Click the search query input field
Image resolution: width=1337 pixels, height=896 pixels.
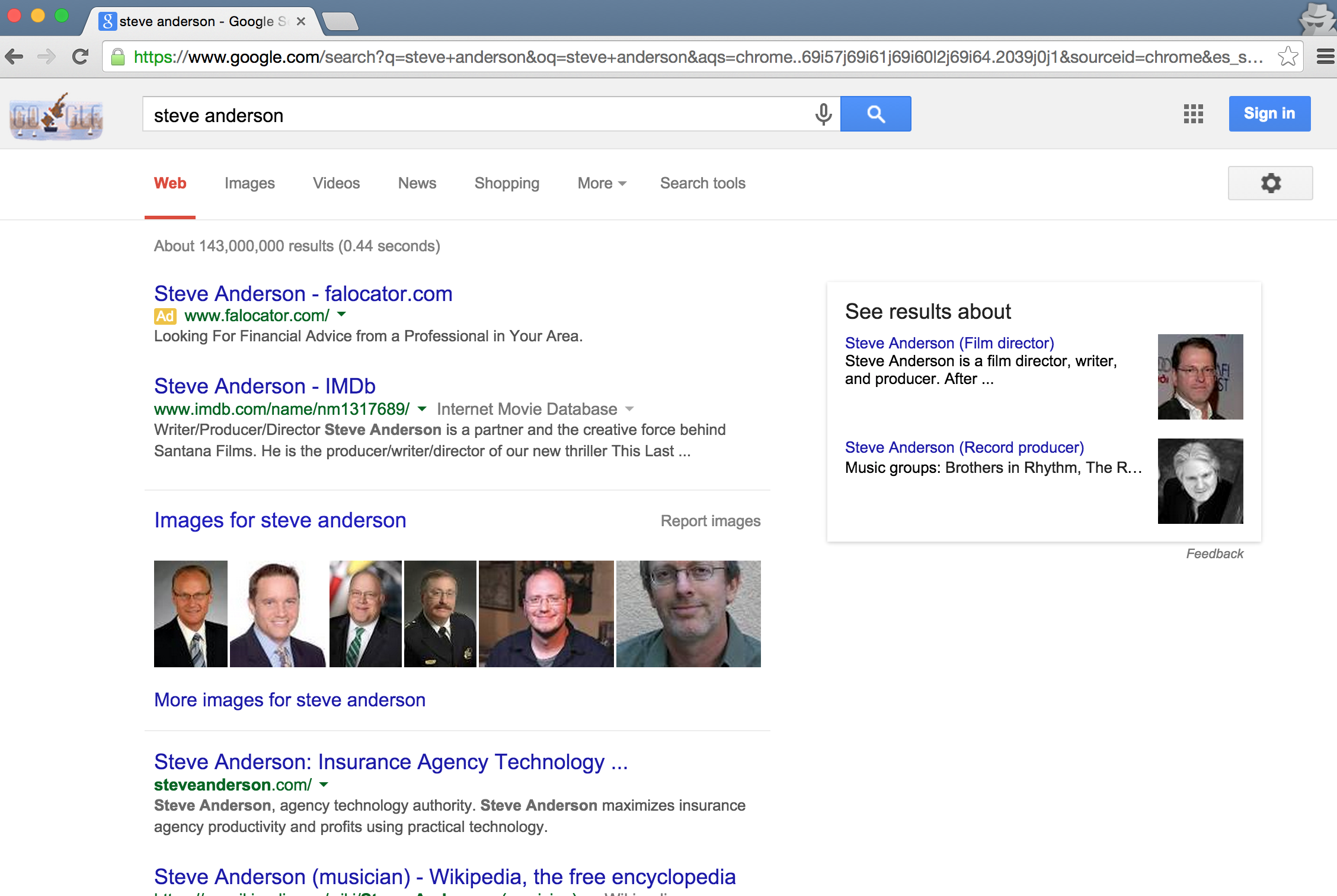click(474, 114)
